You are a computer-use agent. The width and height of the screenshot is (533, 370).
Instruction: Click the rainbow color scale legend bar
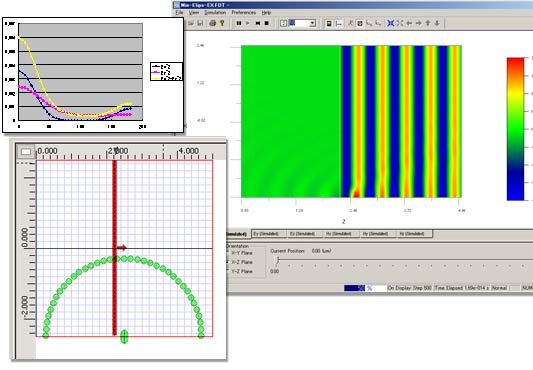[x=515, y=129]
